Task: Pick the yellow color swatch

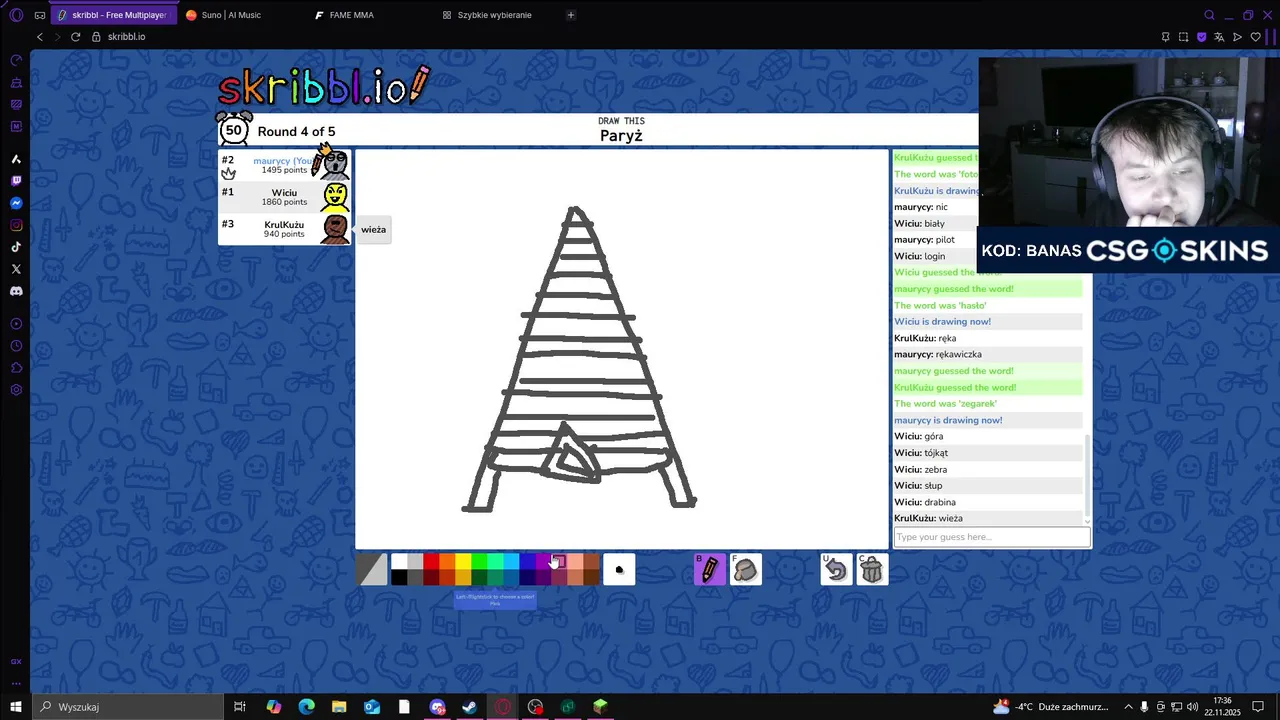Action: [x=463, y=561]
